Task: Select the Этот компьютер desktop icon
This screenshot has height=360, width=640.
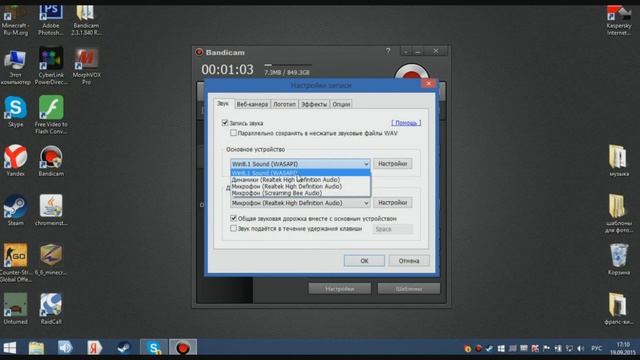Action: coord(16,66)
